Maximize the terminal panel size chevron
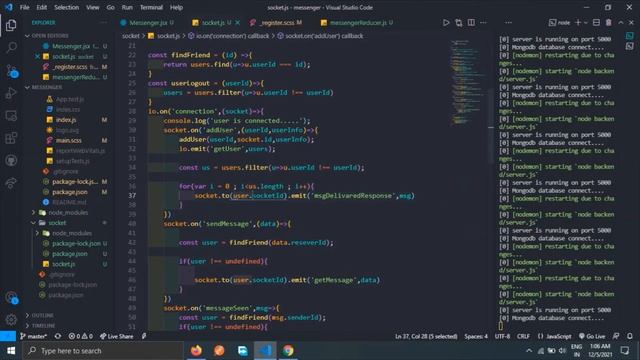Screen dimensions: 640x360 click(x=621, y=23)
